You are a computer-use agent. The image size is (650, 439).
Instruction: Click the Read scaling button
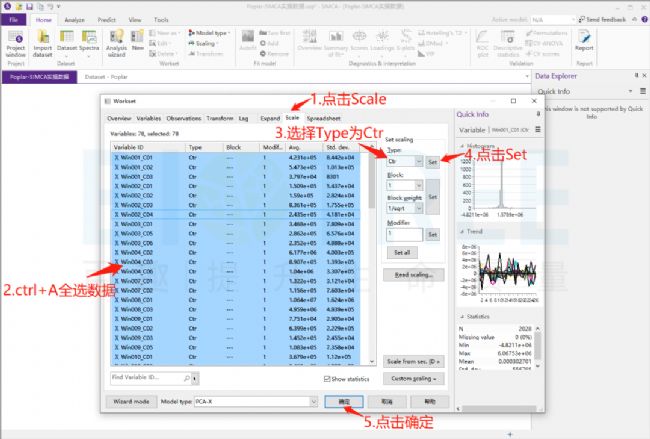pyautogui.click(x=413, y=275)
